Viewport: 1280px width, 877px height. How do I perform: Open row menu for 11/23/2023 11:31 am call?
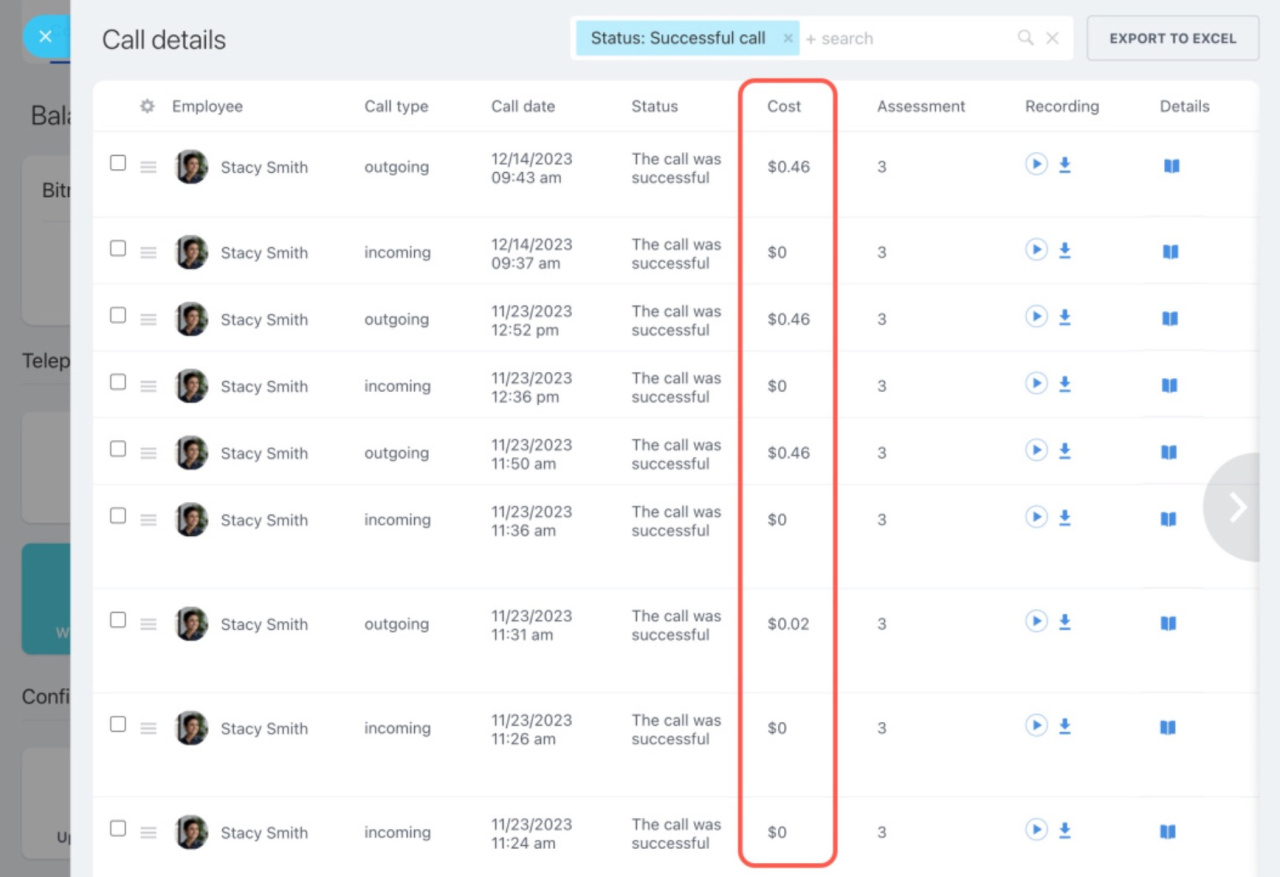pyautogui.click(x=148, y=624)
